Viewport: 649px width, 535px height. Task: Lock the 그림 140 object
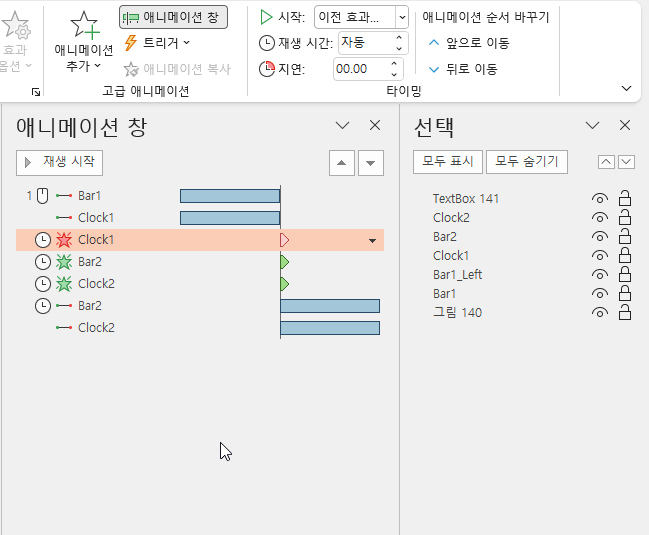click(625, 312)
